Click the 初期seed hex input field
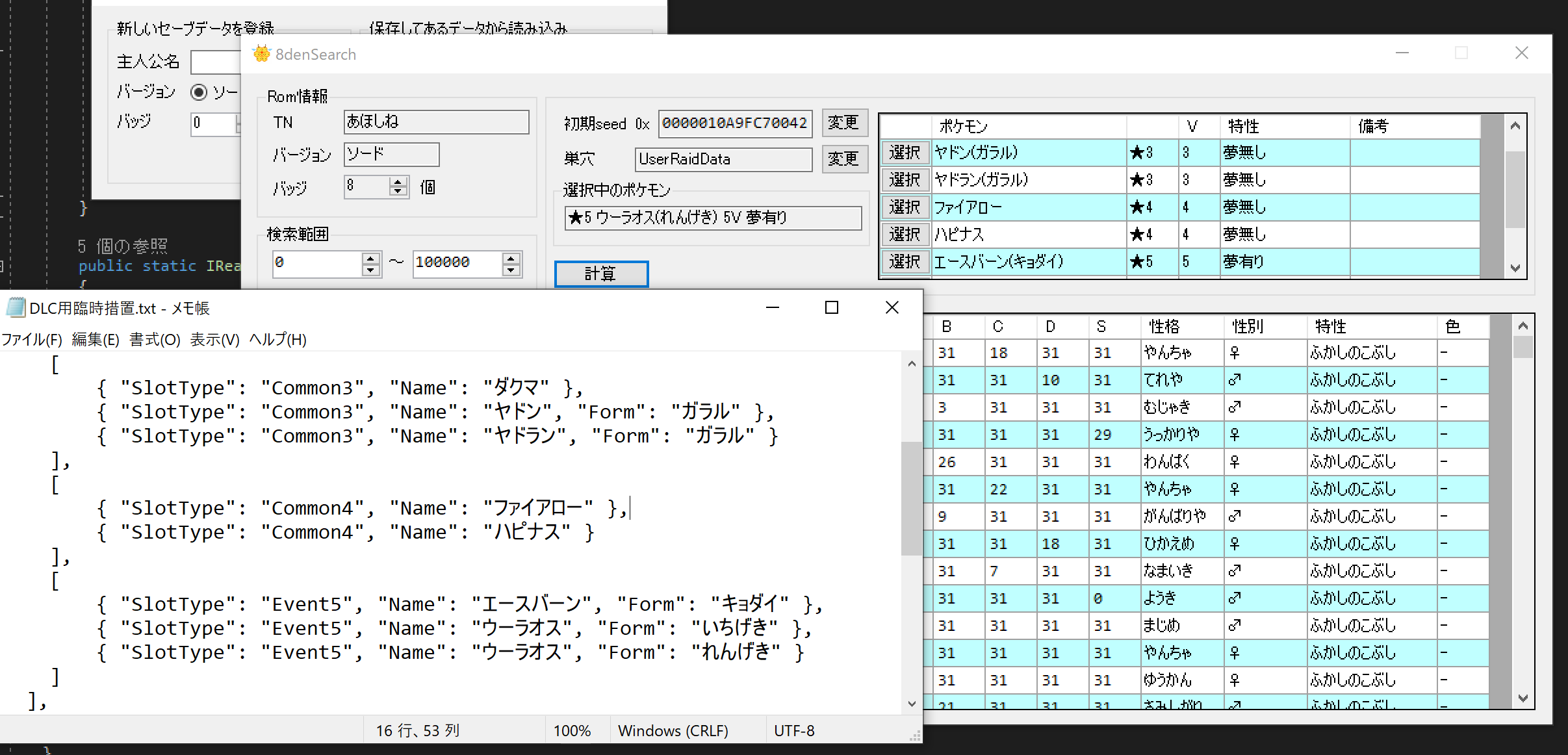This screenshot has width=1568, height=755. click(x=735, y=123)
